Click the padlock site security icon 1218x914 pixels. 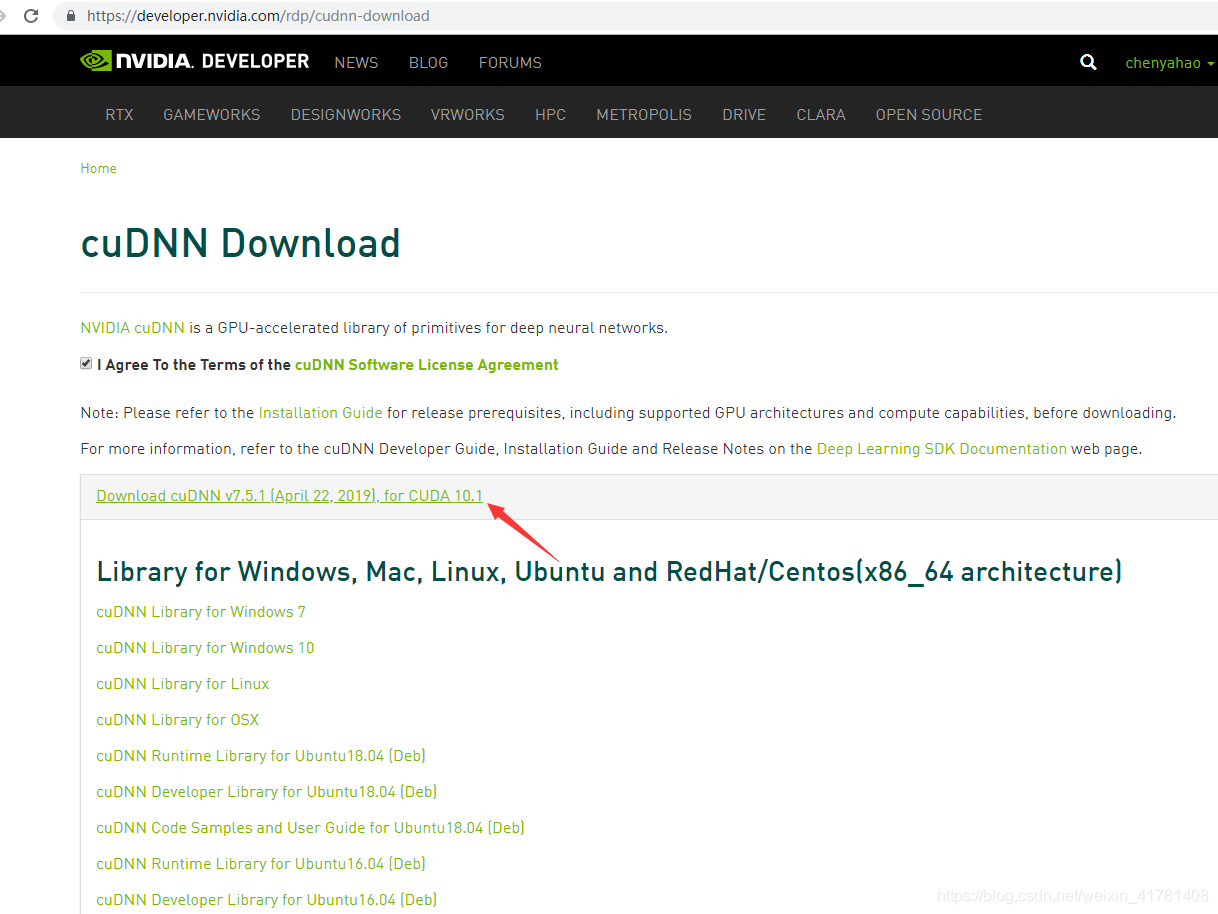coord(70,16)
